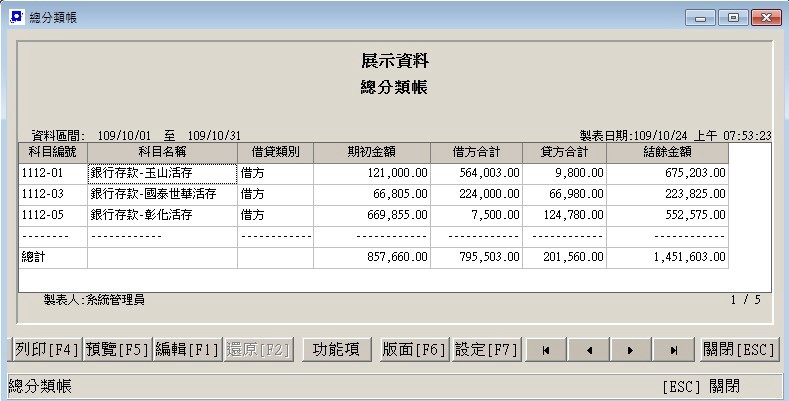789x401 pixels.
Task: Click the 製表人:系統管理員 footer text
Action: pyautogui.click(x=94, y=300)
